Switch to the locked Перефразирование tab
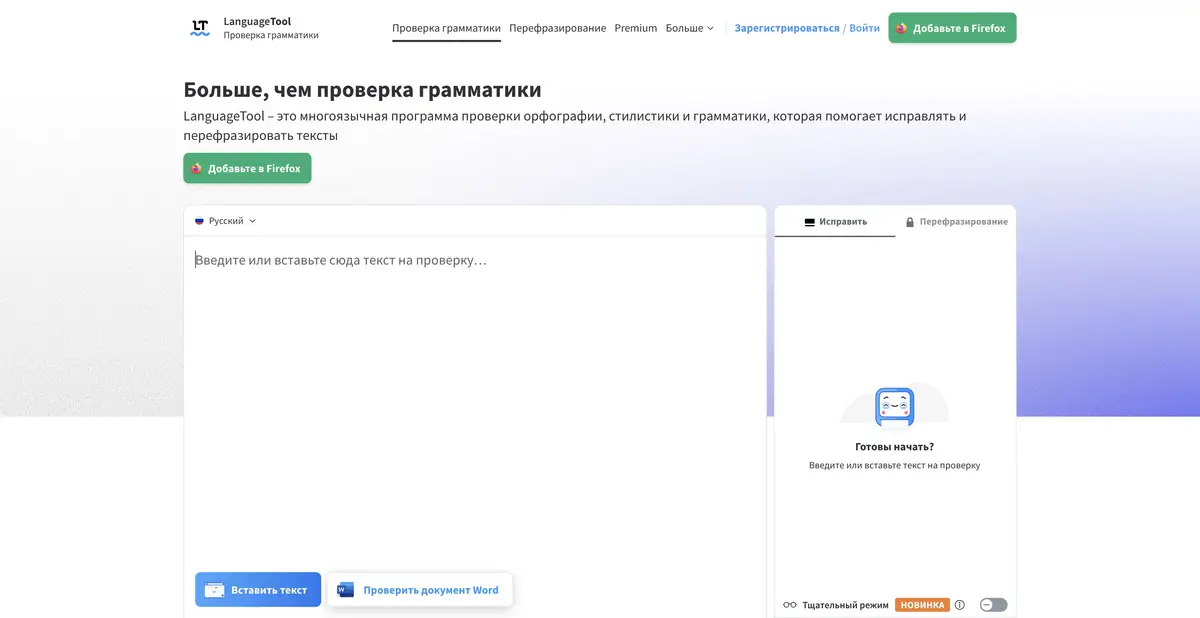 (956, 221)
